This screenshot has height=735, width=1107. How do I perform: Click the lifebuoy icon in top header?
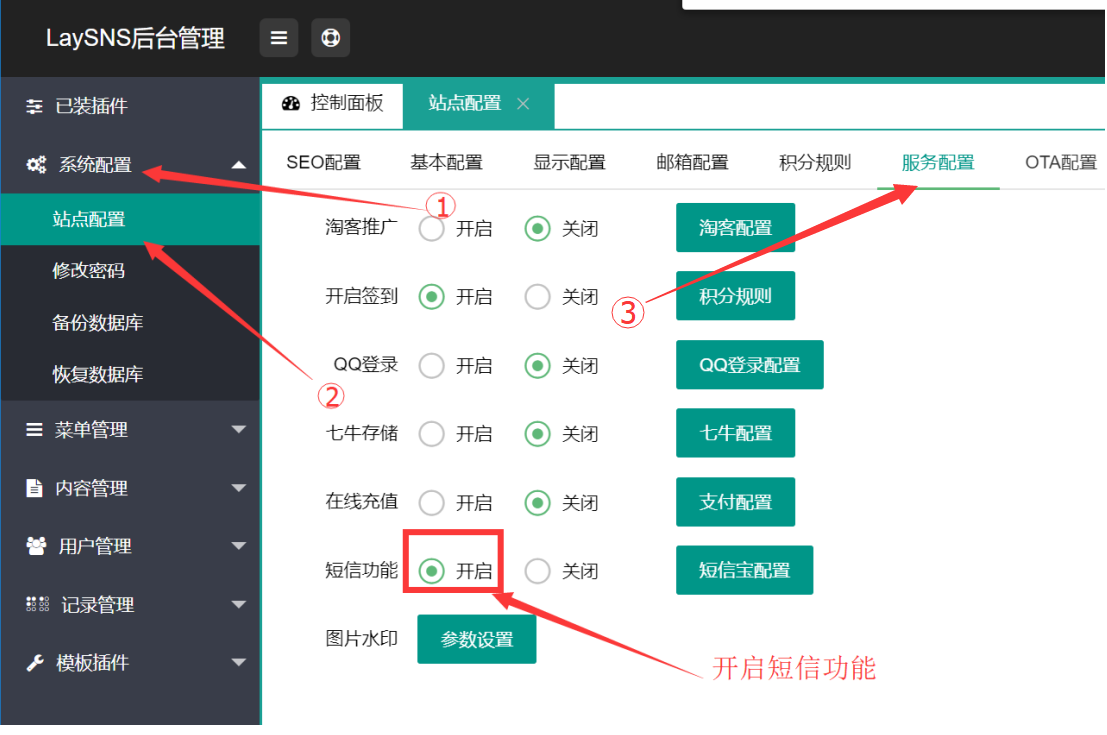pos(330,38)
